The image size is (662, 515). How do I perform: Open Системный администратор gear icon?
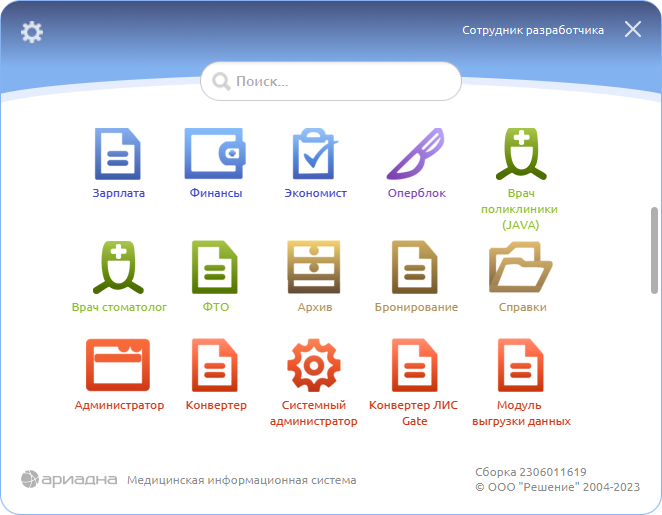pyautogui.click(x=314, y=365)
